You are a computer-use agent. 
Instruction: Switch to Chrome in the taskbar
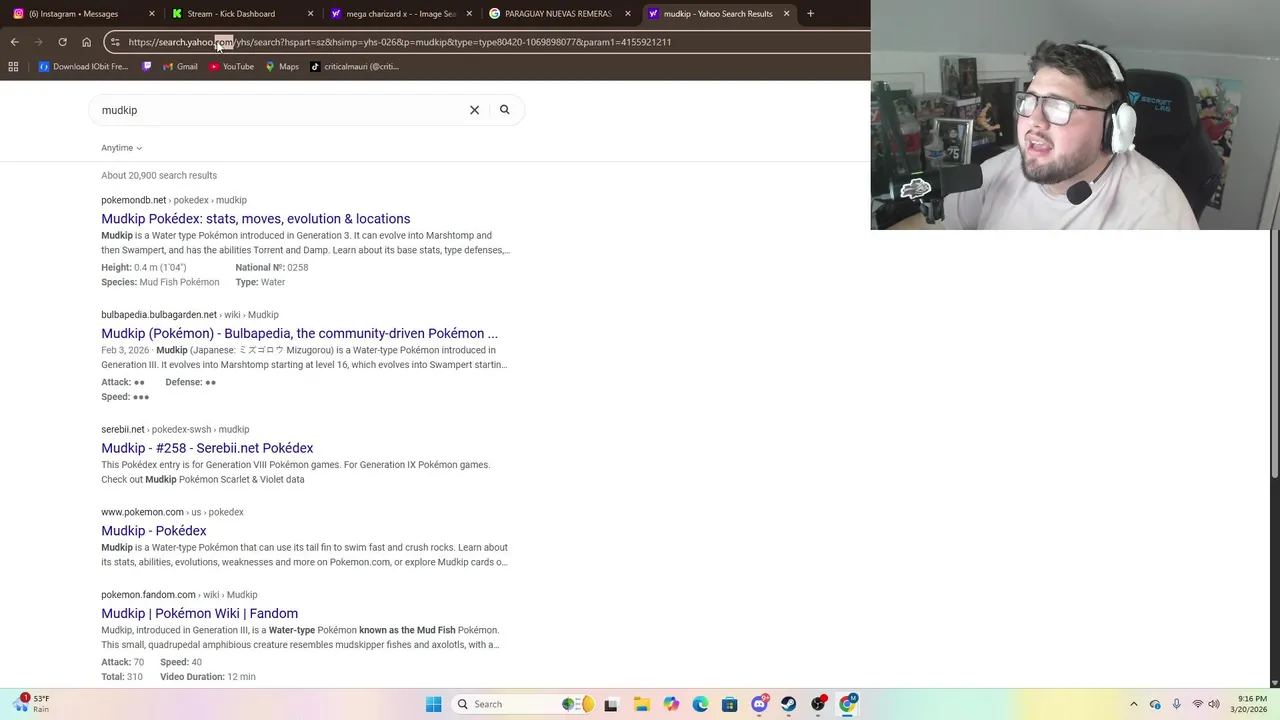[848, 704]
